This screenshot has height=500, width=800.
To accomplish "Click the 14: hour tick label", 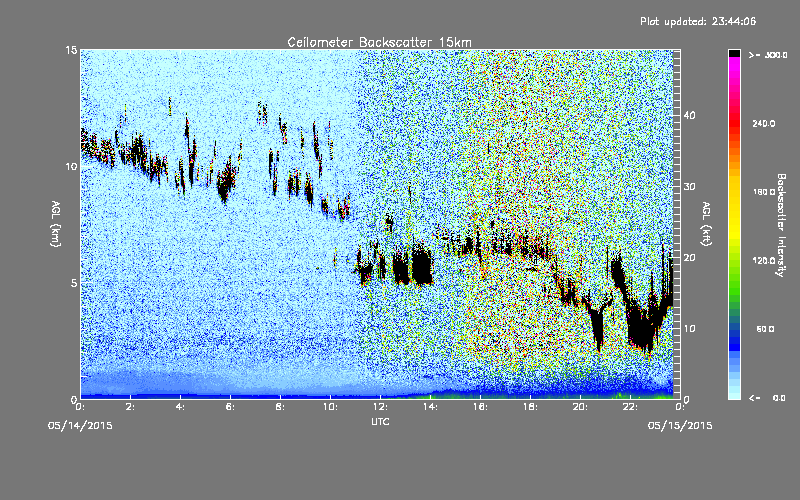I will point(431,407).
